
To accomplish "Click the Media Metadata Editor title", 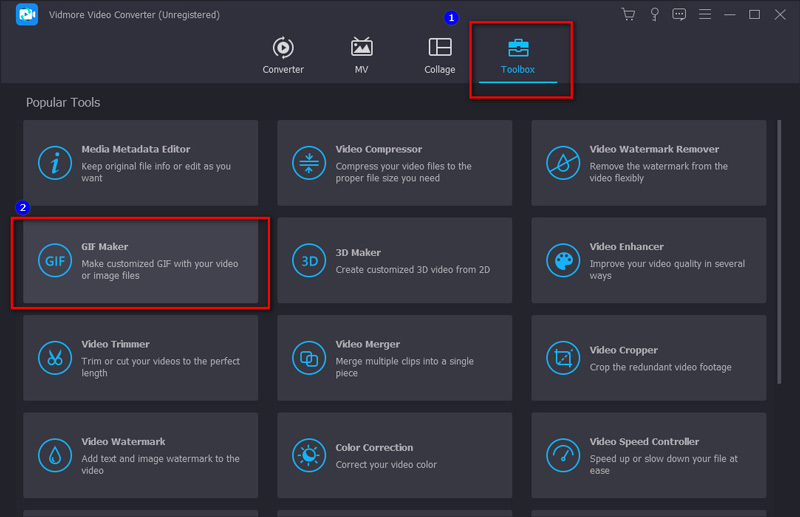I will (x=136, y=149).
